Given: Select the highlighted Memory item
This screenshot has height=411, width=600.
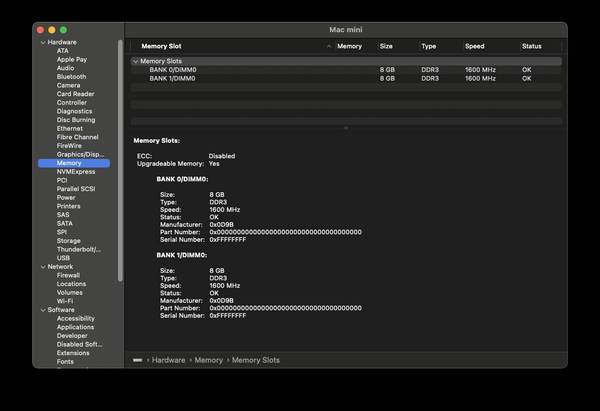Looking at the screenshot, I should [x=74, y=163].
